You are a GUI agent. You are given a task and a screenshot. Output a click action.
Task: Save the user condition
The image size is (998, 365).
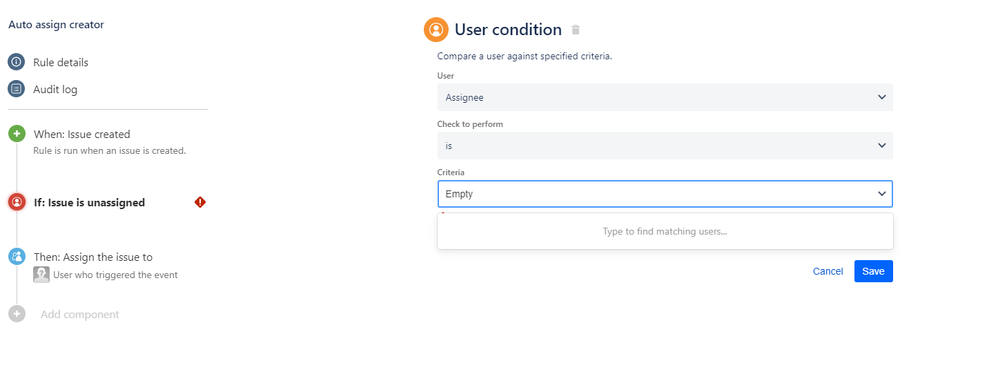click(x=873, y=271)
